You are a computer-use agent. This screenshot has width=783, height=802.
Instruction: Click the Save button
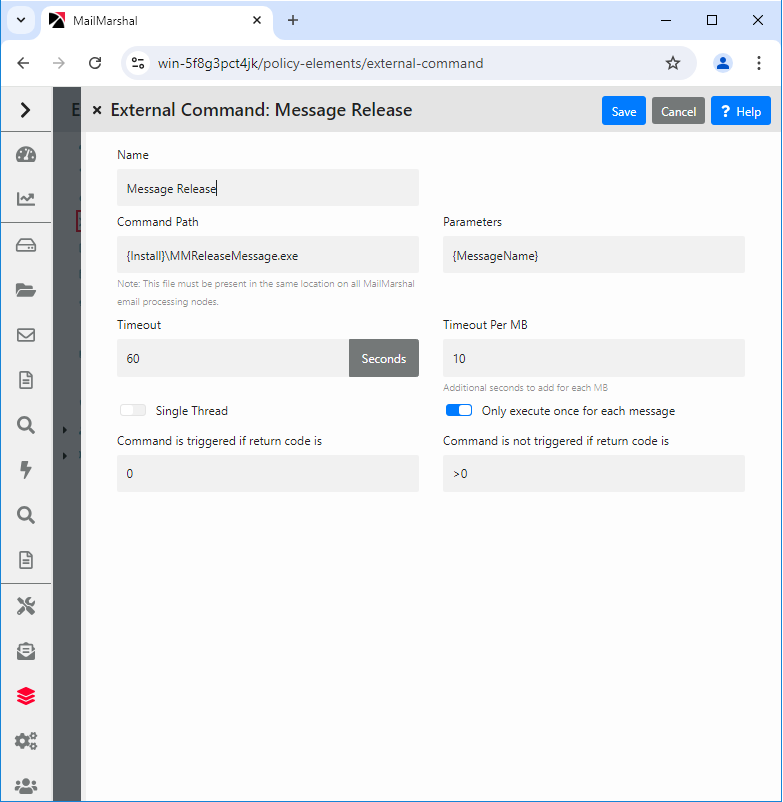point(624,111)
